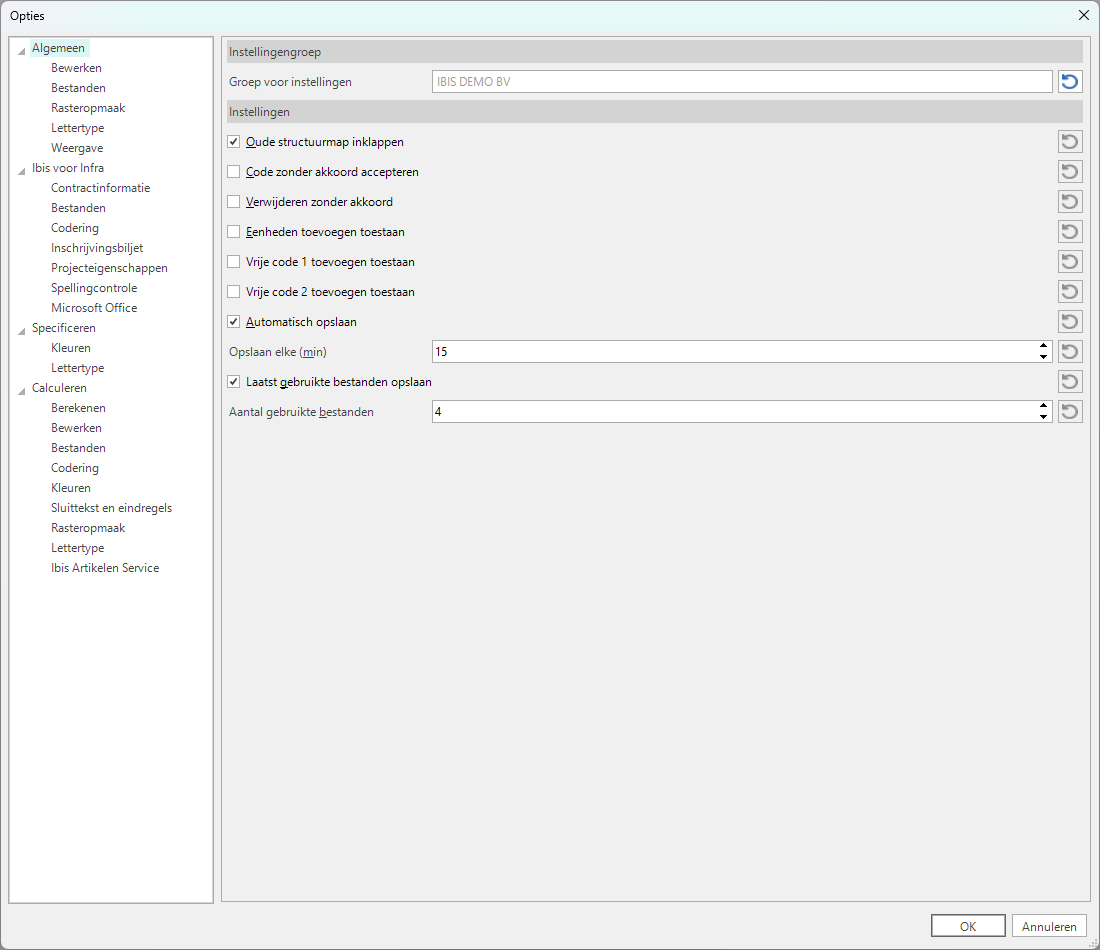Collapse the 'Calculeren' tree section
1100x950 pixels.
pyautogui.click(x=22, y=389)
